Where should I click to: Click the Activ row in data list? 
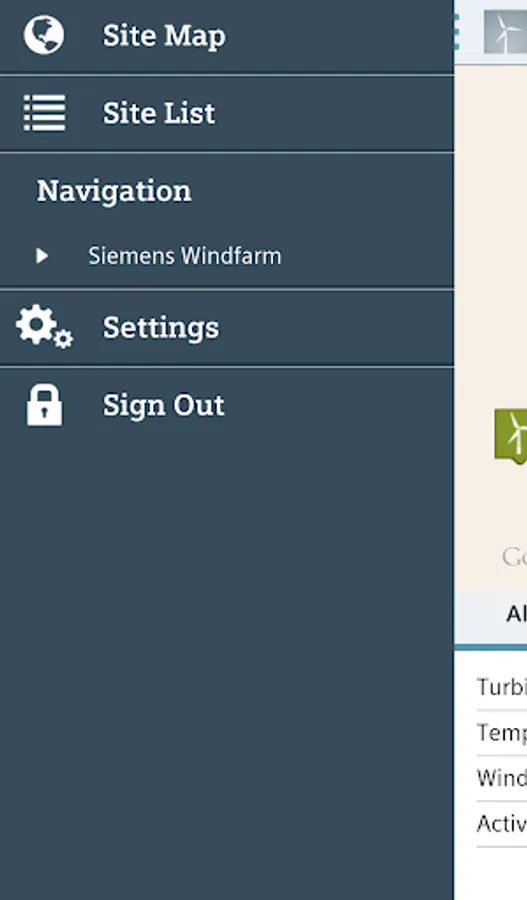502,824
